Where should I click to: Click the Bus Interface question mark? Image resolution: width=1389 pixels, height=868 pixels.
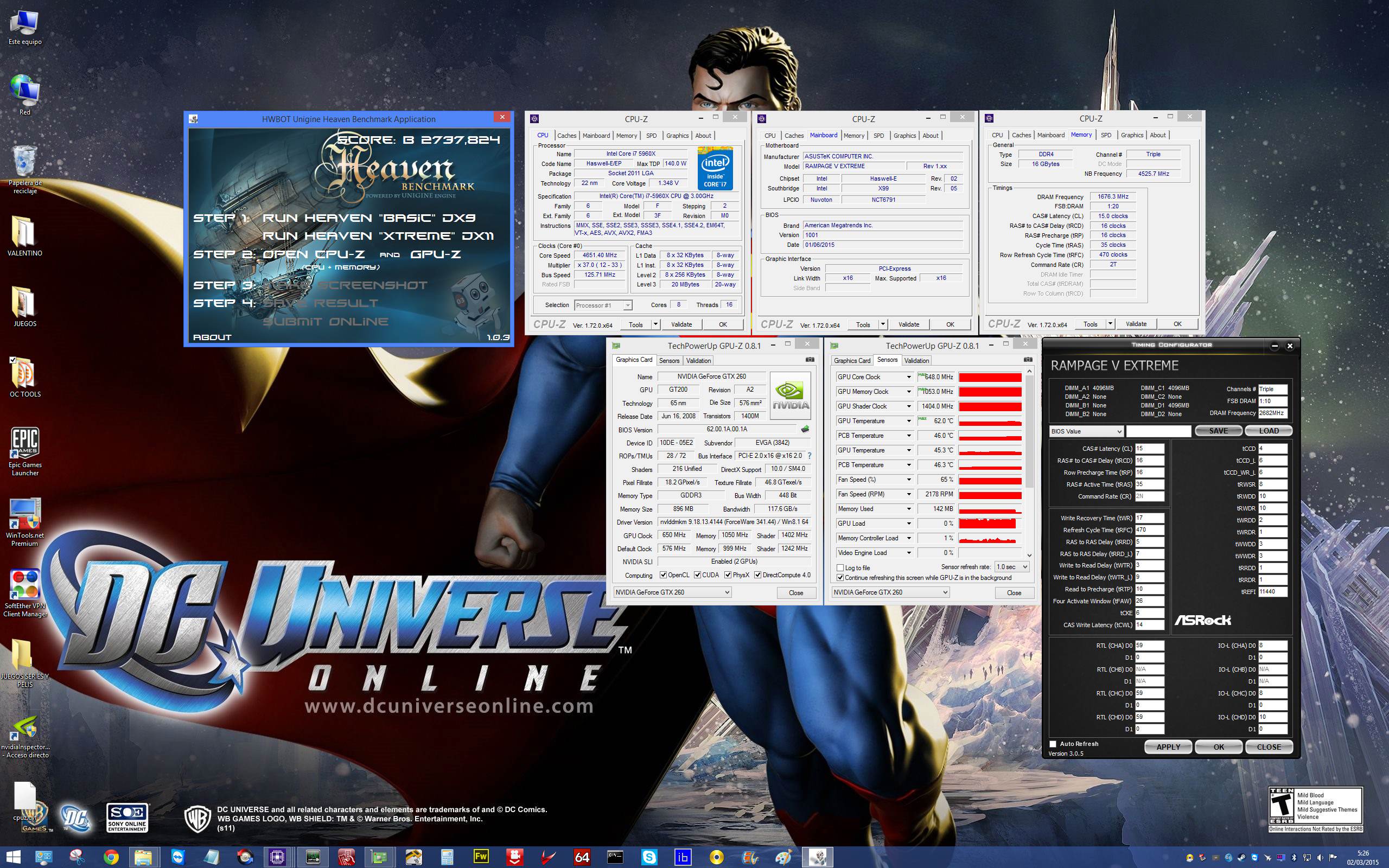tap(810, 456)
